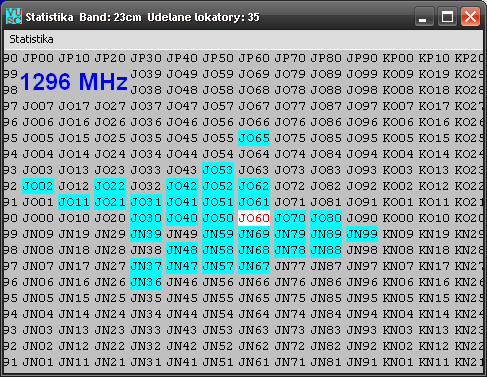487x377 pixels.
Task: Click unworked locator JP00
Action: click(x=38, y=58)
